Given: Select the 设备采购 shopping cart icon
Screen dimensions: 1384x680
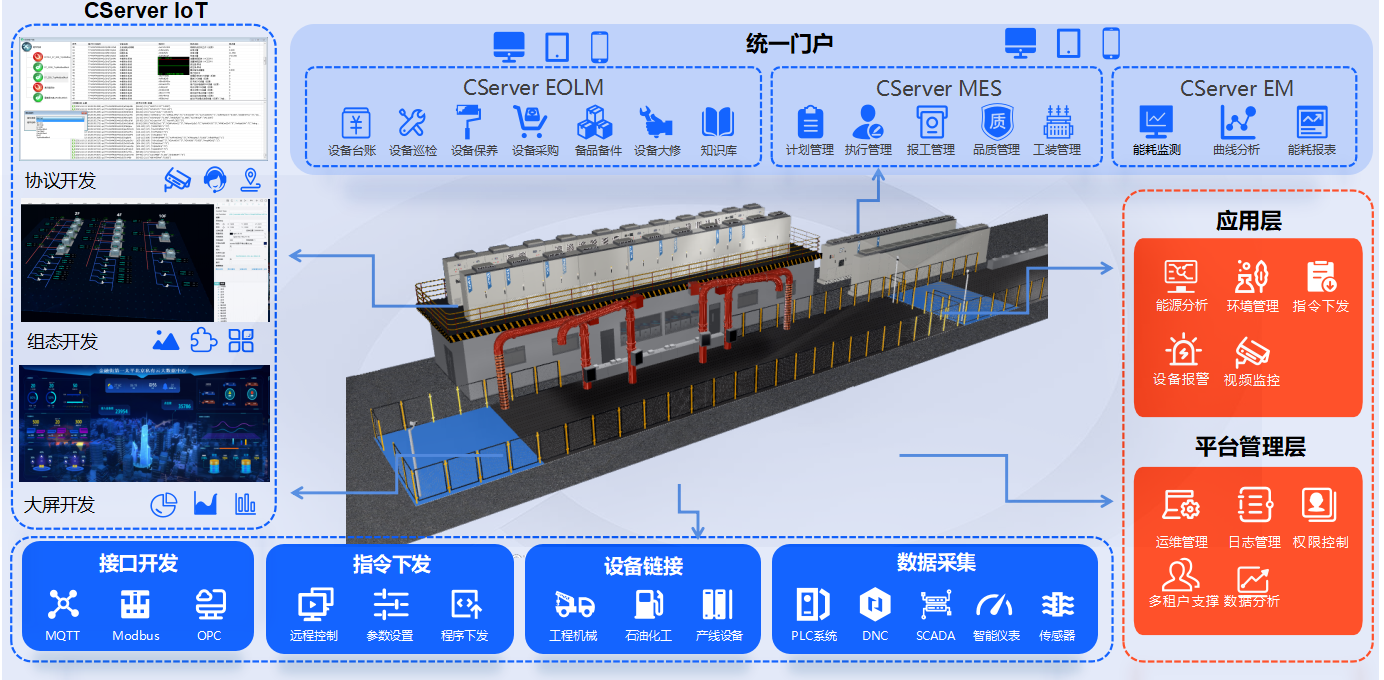Looking at the screenshot, I should 531,123.
